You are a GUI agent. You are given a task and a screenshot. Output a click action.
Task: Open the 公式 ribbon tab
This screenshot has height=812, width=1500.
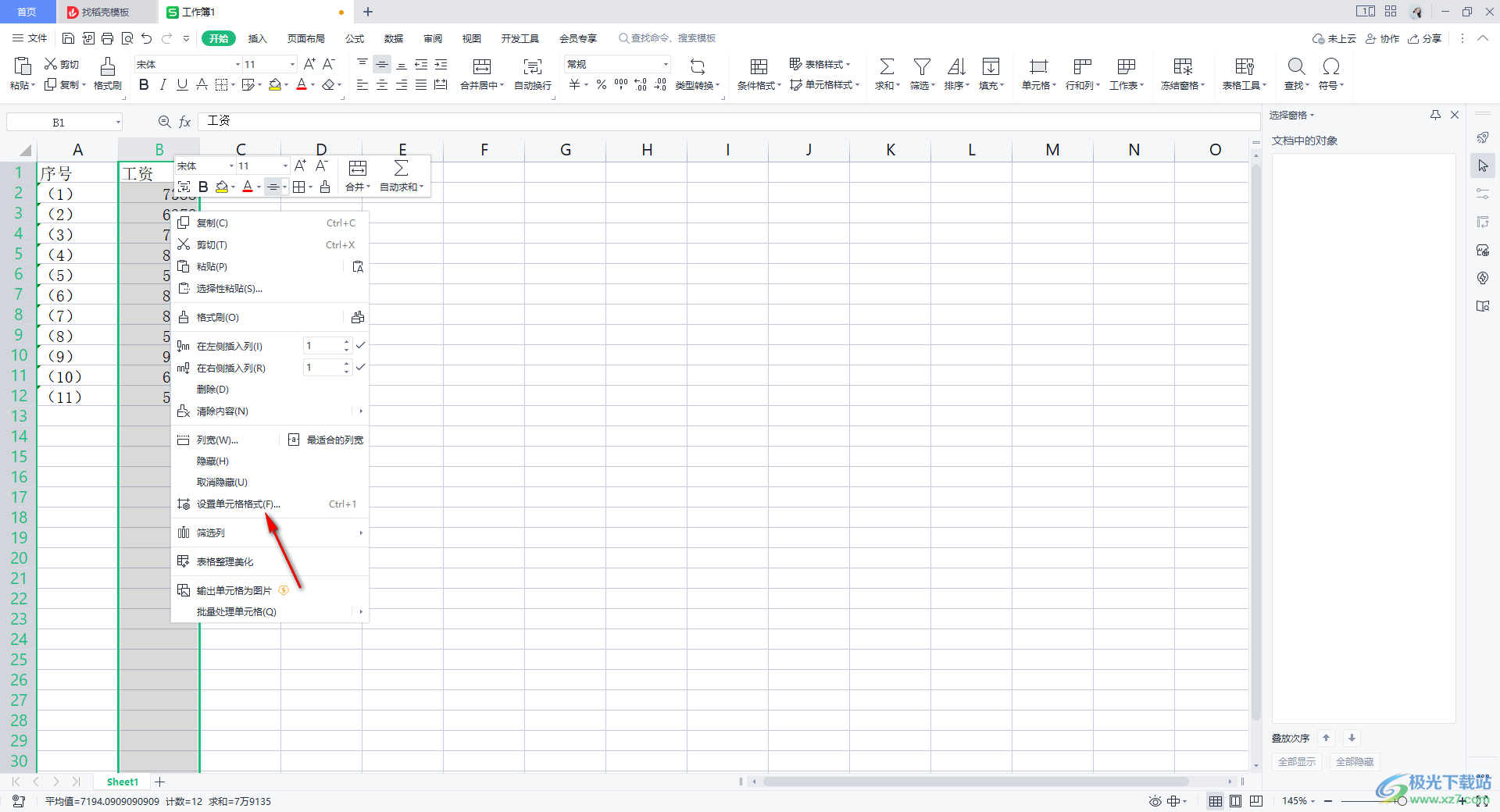355,38
